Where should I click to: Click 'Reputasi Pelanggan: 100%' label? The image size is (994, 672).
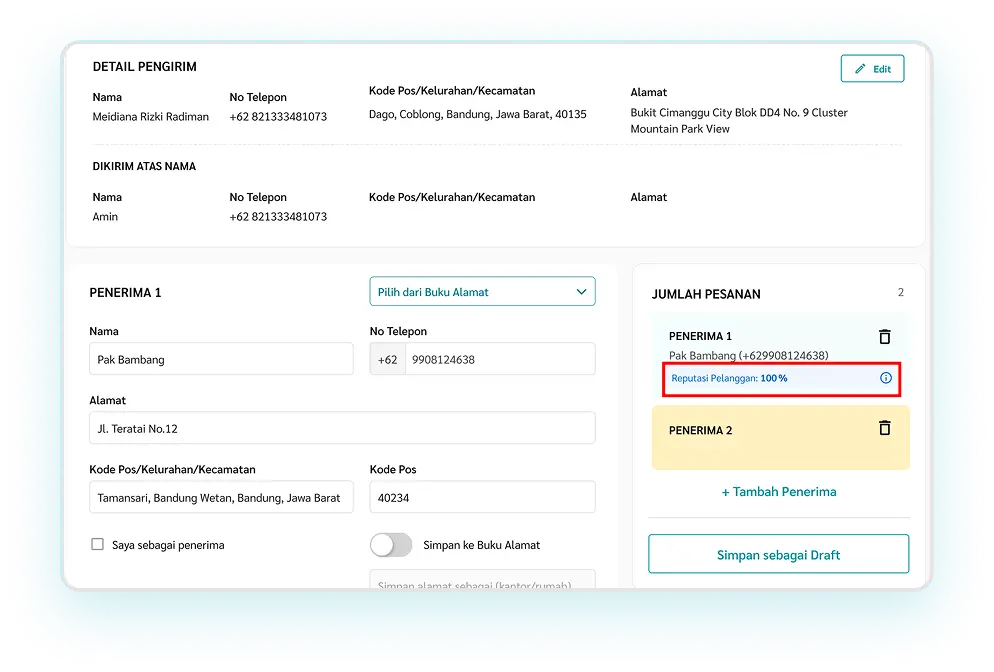click(x=730, y=379)
